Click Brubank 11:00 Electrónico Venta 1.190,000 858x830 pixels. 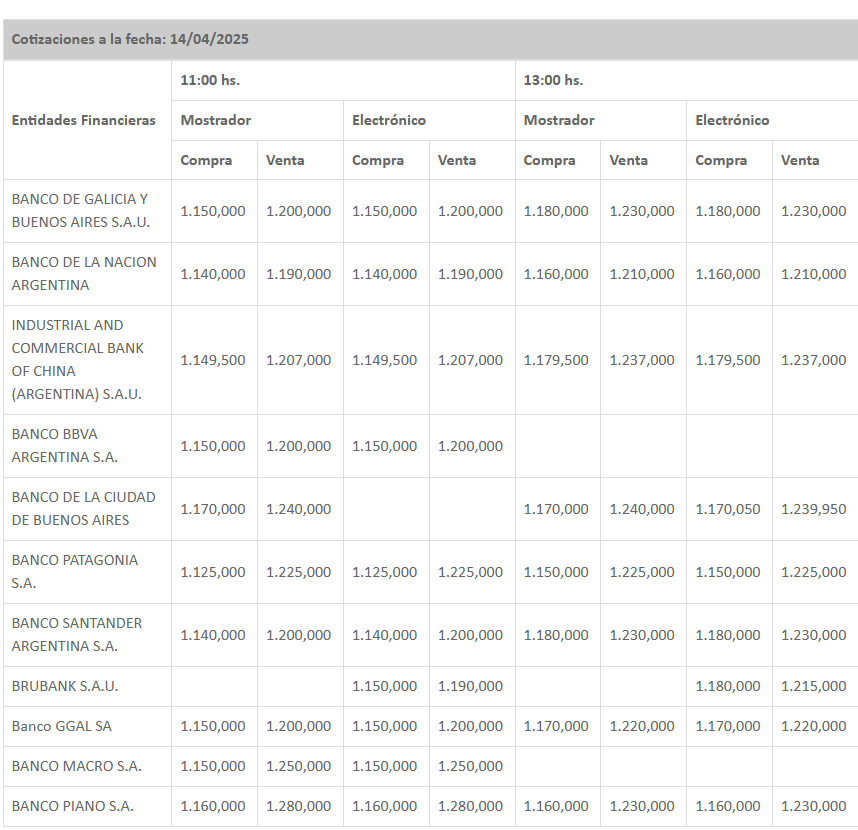pos(470,686)
